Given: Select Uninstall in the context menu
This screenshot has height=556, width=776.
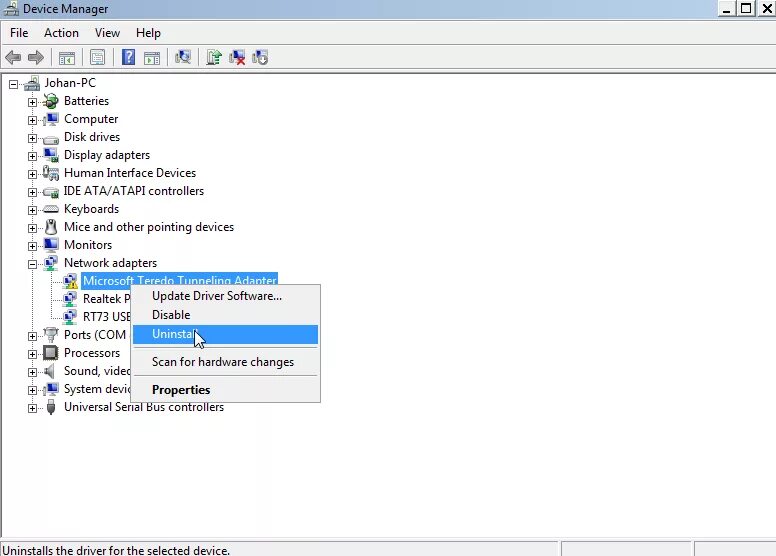Looking at the screenshot, I should click(225, 334).
